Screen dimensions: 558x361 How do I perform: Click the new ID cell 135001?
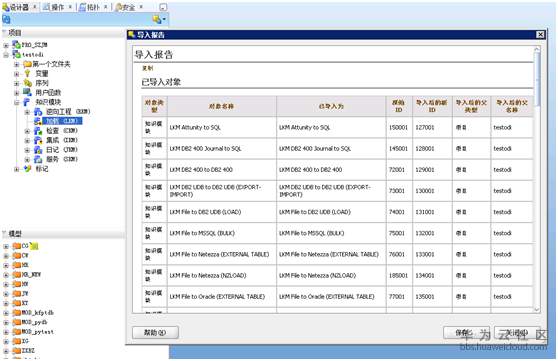(x=425, y=297)
